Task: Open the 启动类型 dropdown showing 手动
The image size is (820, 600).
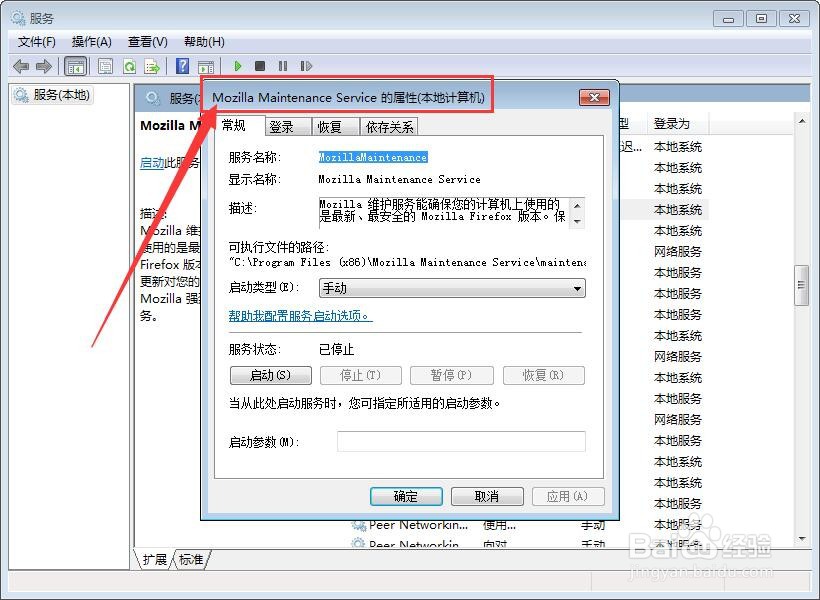Action: (452, 288)
